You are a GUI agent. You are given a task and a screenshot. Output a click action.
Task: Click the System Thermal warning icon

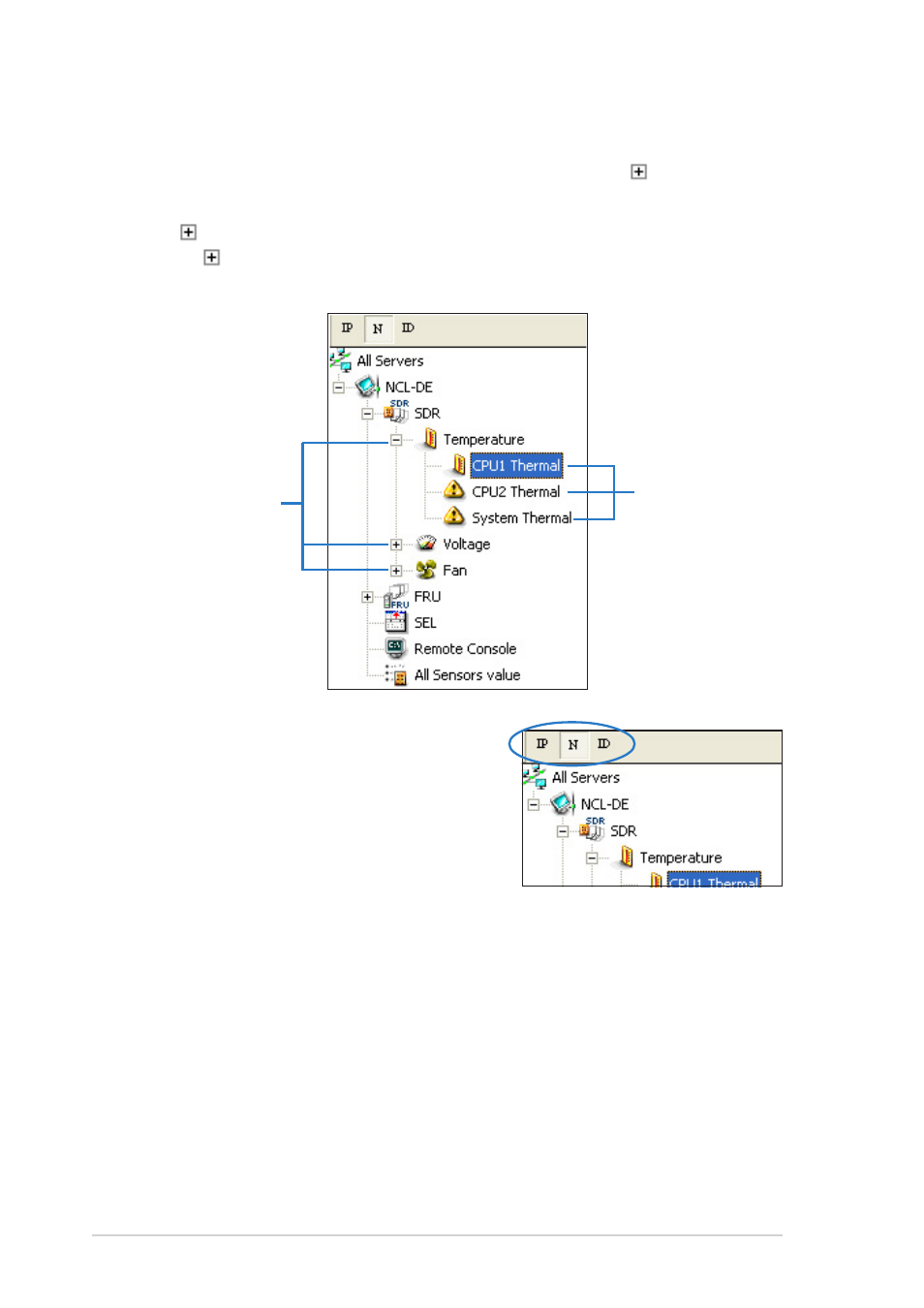454,516
